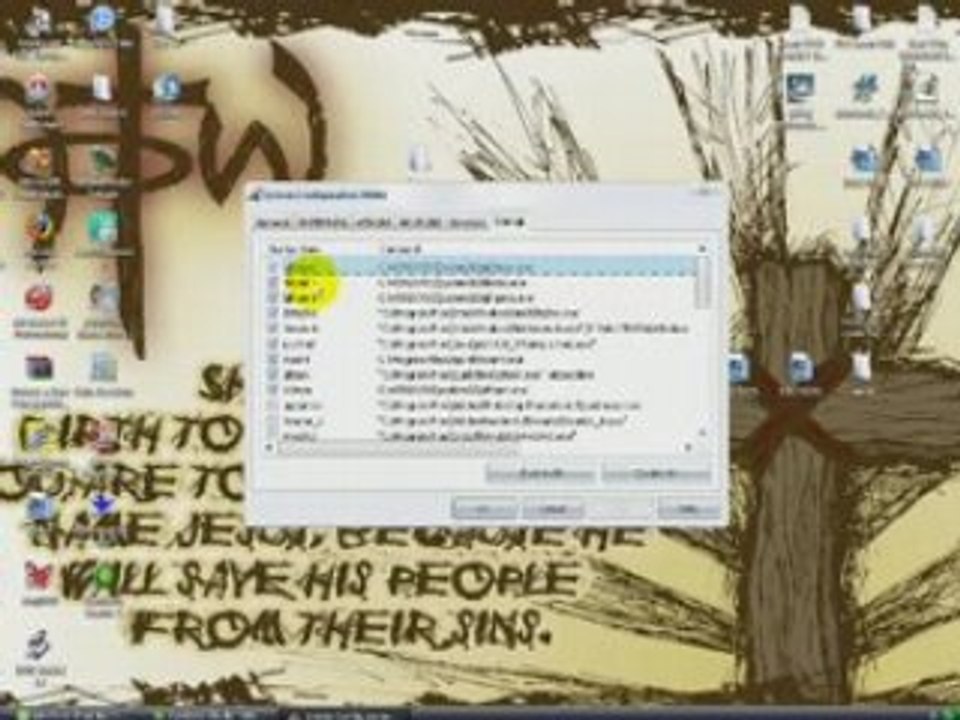Toggle checkbox of the highlighted first startup item
The width and height of the screenshot is (960, 720).
pos(274,268)
